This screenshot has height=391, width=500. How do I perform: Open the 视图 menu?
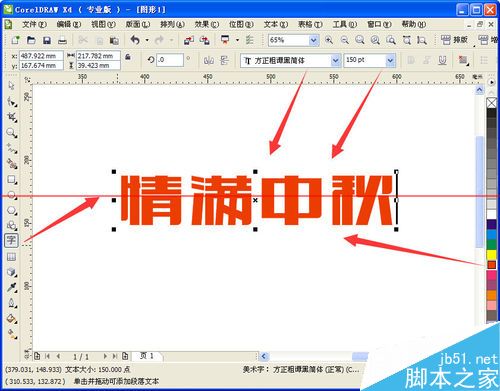[x=103, y=24]
